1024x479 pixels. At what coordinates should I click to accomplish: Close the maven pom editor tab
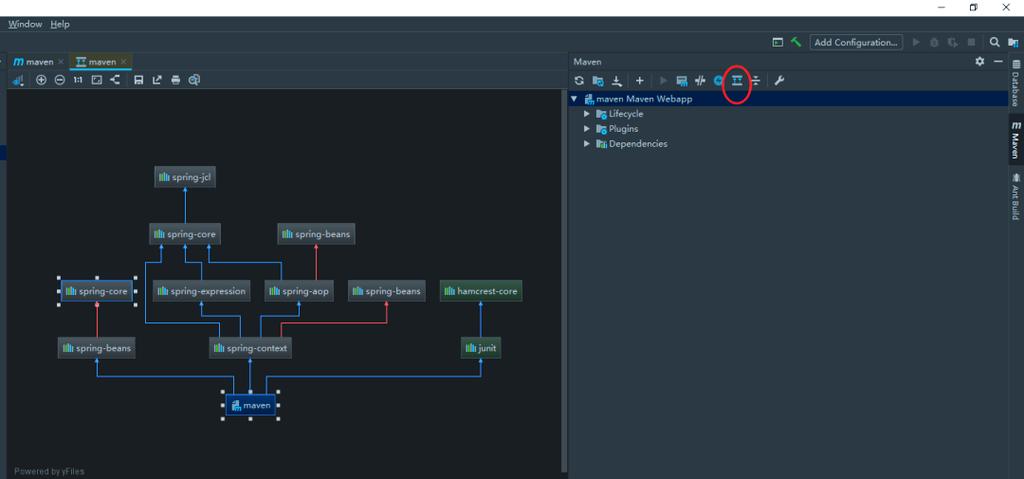61,62
